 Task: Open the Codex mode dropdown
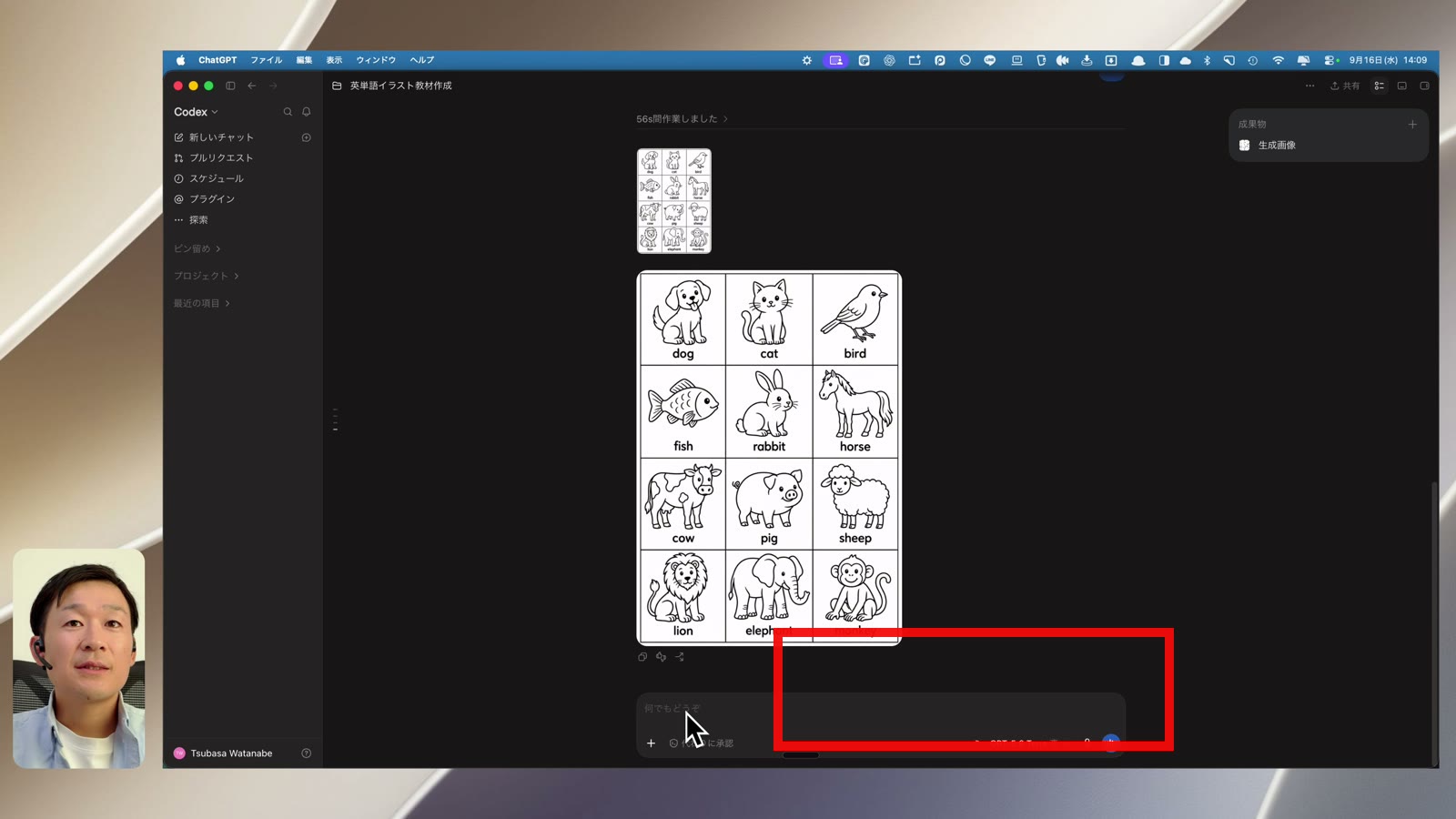[196, 112]
